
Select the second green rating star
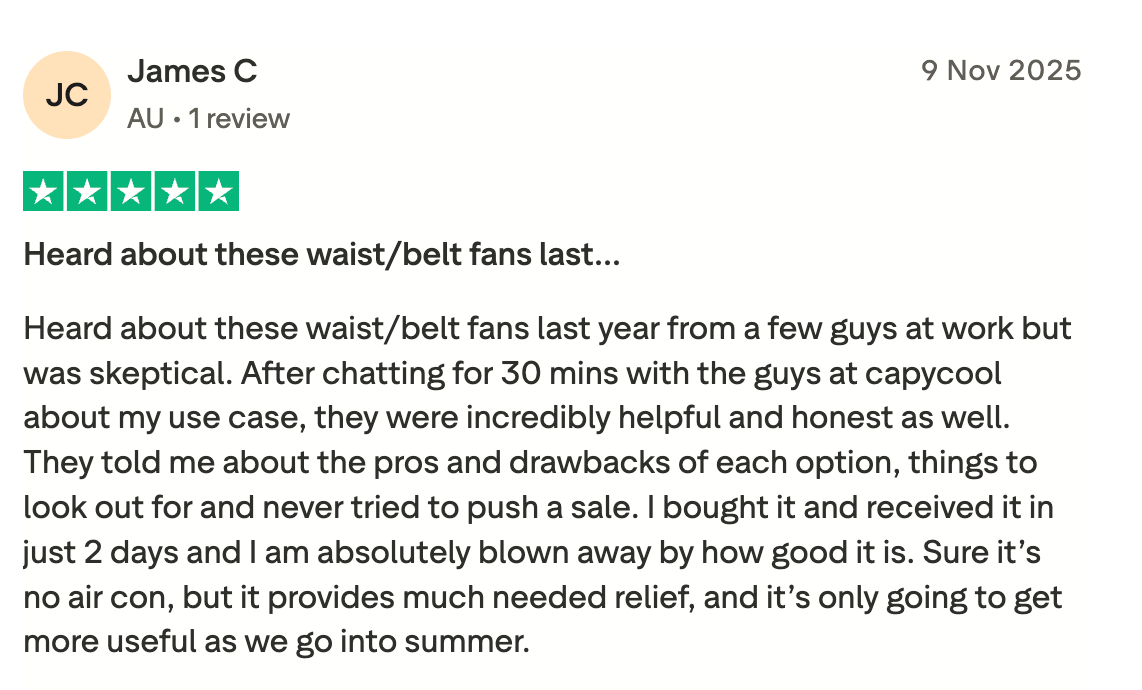(87, 192)
